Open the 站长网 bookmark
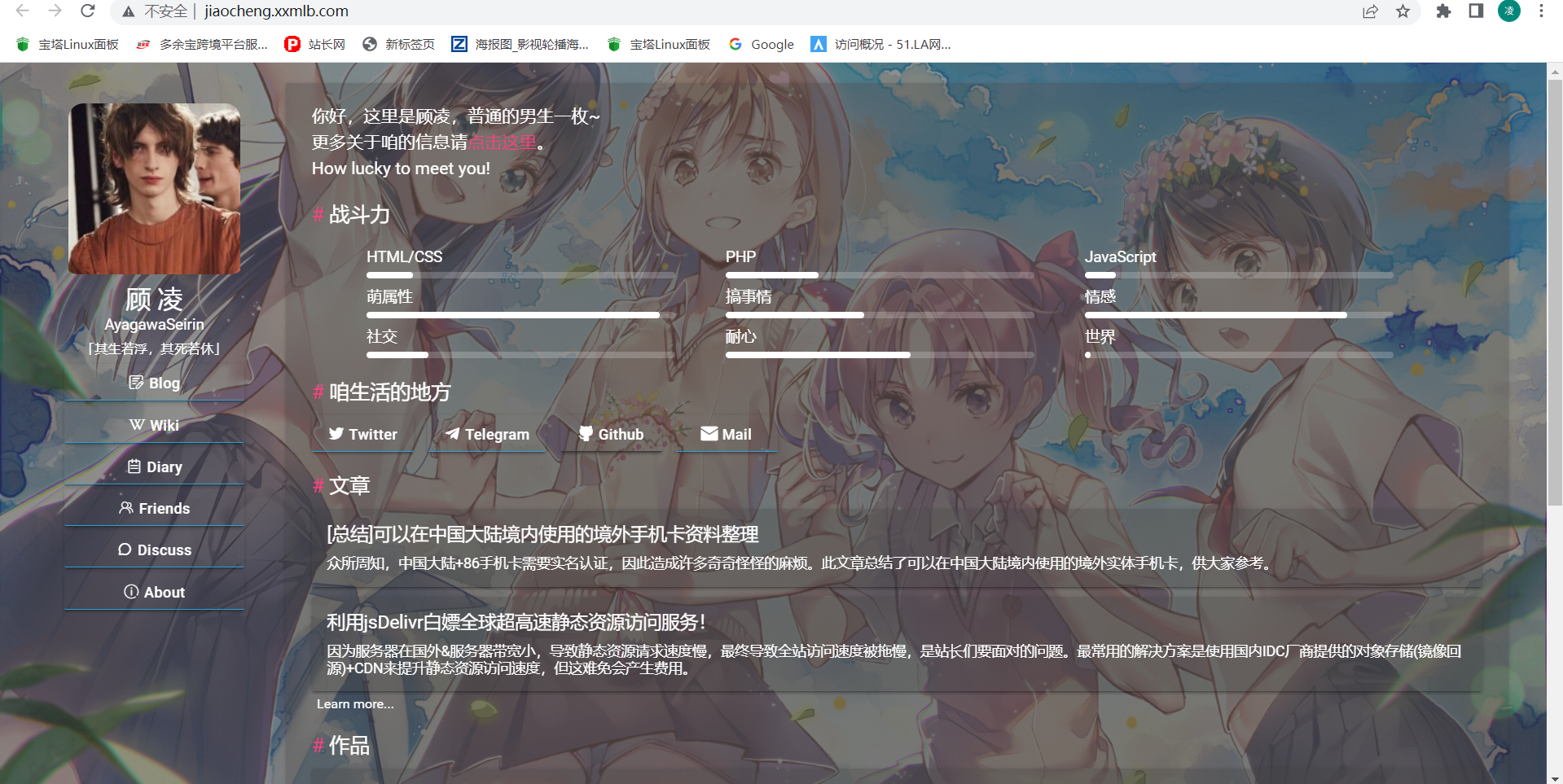The width and height of the screenshot is (1563, 784). (315, 44)
